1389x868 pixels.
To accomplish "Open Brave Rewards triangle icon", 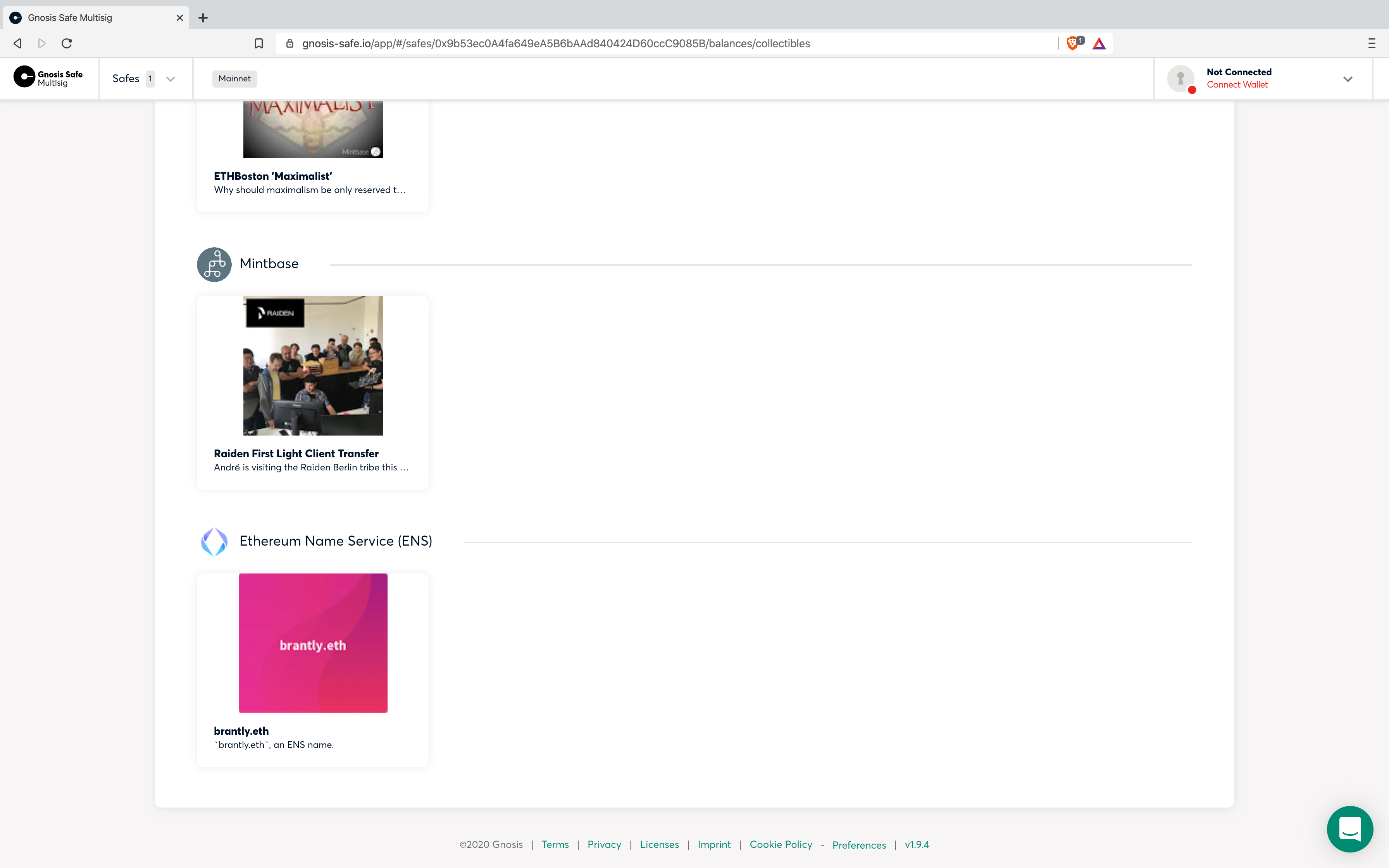I will click(1099, 44).
